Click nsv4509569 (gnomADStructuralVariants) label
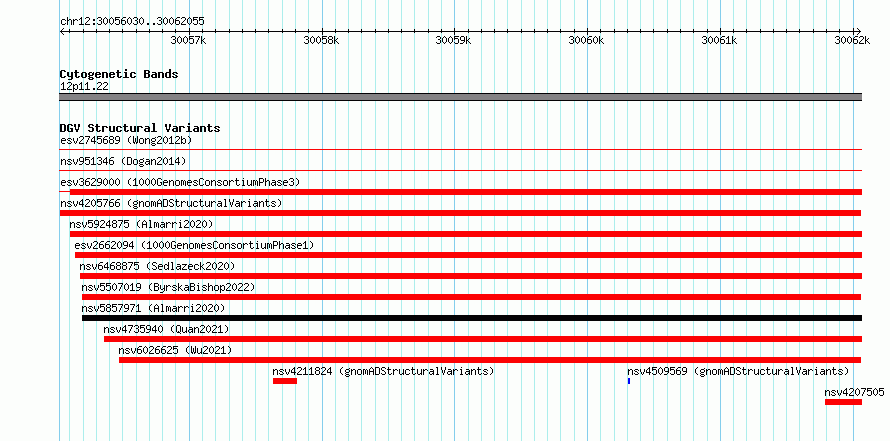The width and height of the screenshot is (890, 441). pyautogui.click(x=738, y=371)
